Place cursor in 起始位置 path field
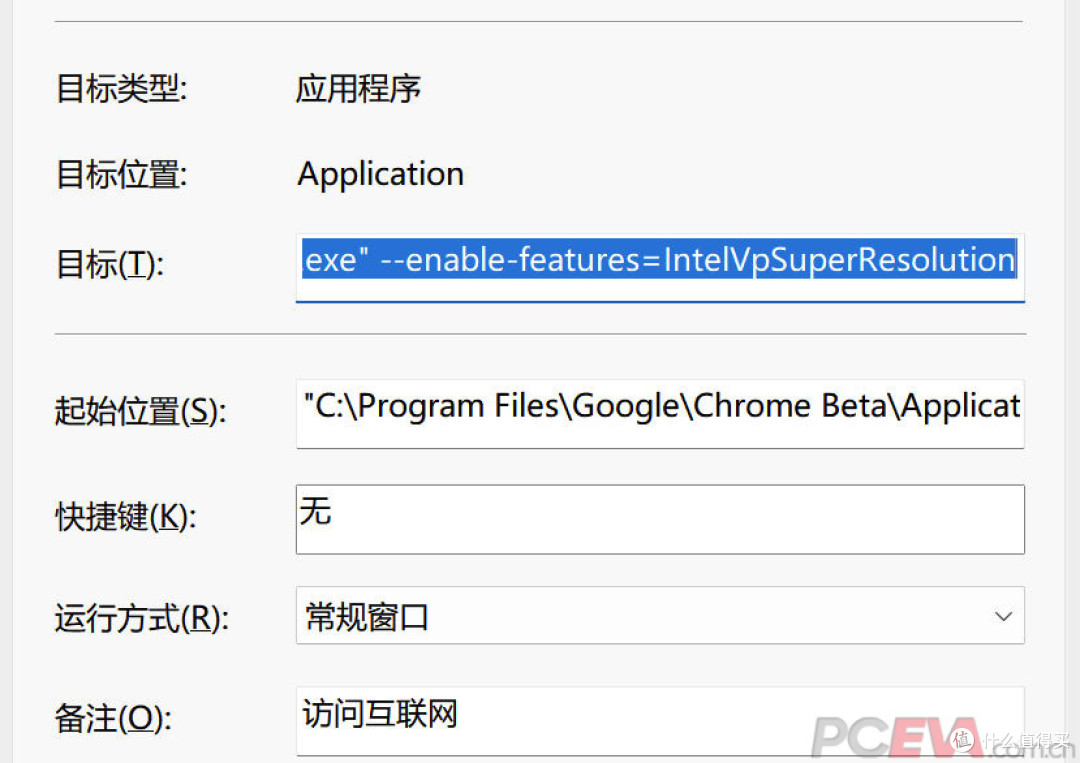The width and height of the screenshot is (1080, 763). tap(660, 407)
